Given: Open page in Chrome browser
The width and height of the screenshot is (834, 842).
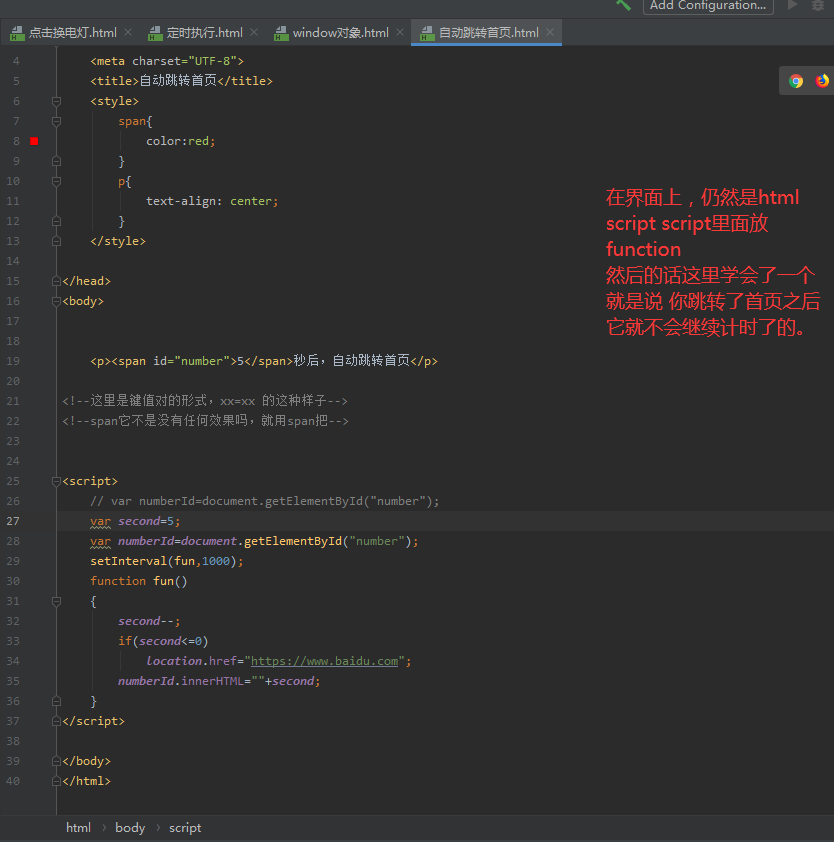Looking at the screenshot, I should [x=796, y=81].
